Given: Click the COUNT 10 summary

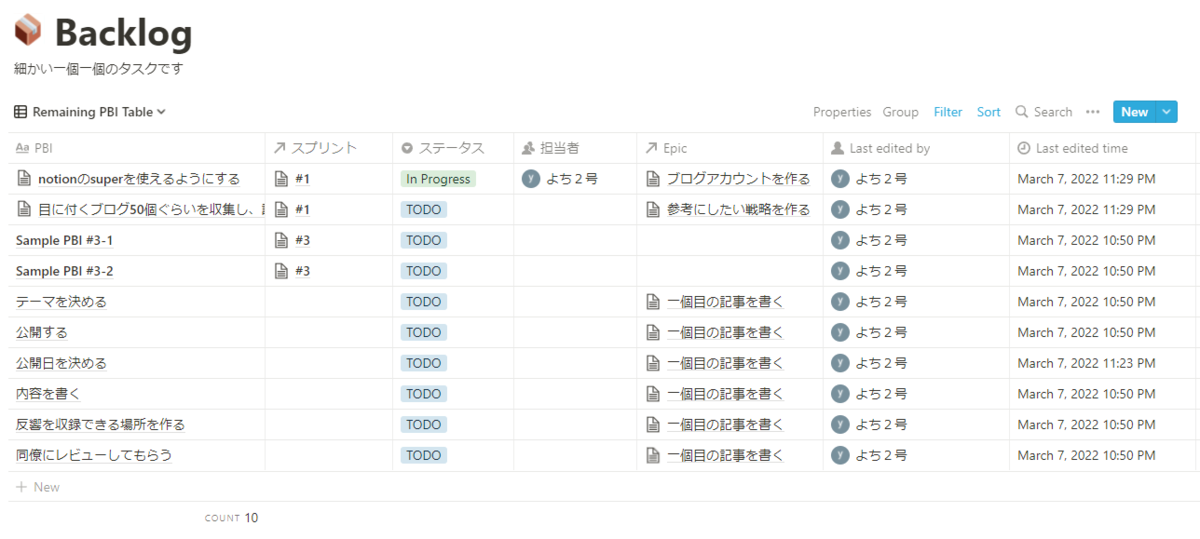Looking at the screenshot, I should click(x=231, y=518).
